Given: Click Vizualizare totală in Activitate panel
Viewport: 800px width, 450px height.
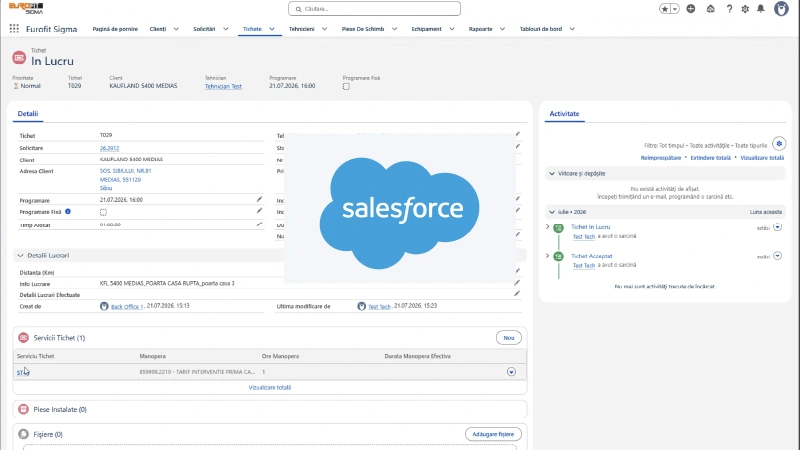Looking at the screenshot, I should pyautogui.click(x=762, y=158).
